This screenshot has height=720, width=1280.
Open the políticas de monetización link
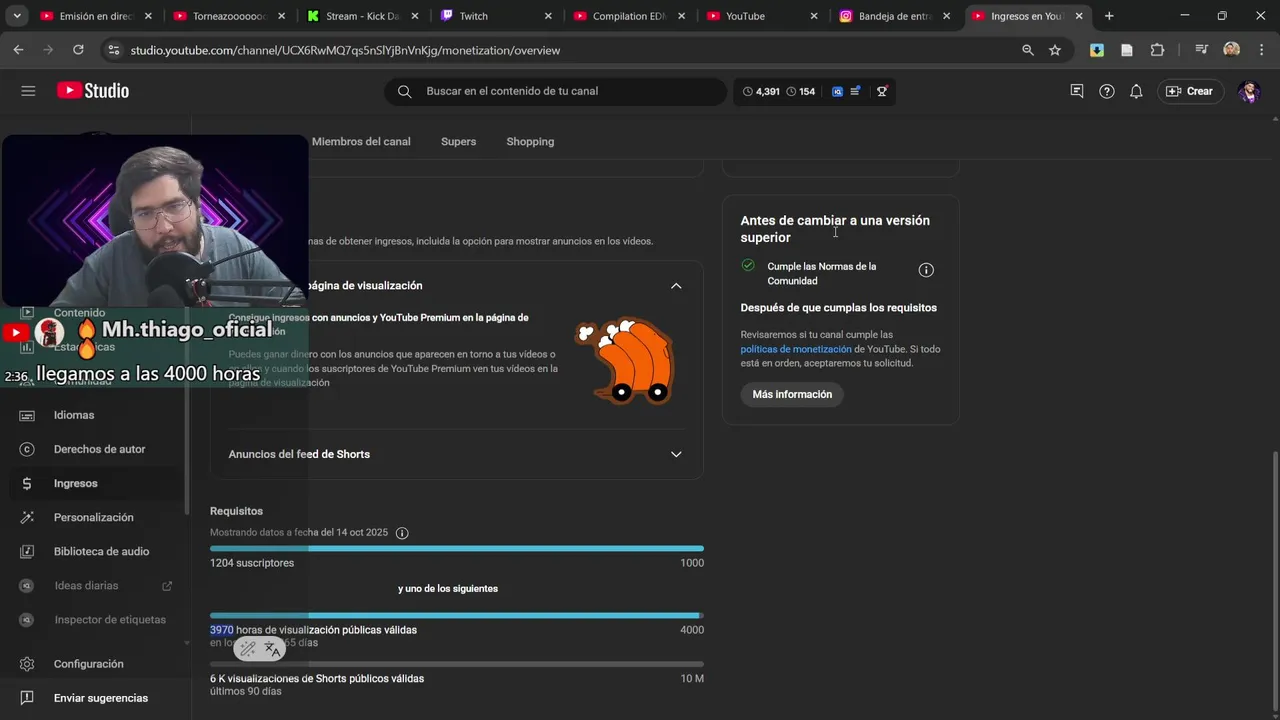tap(796, 349)
